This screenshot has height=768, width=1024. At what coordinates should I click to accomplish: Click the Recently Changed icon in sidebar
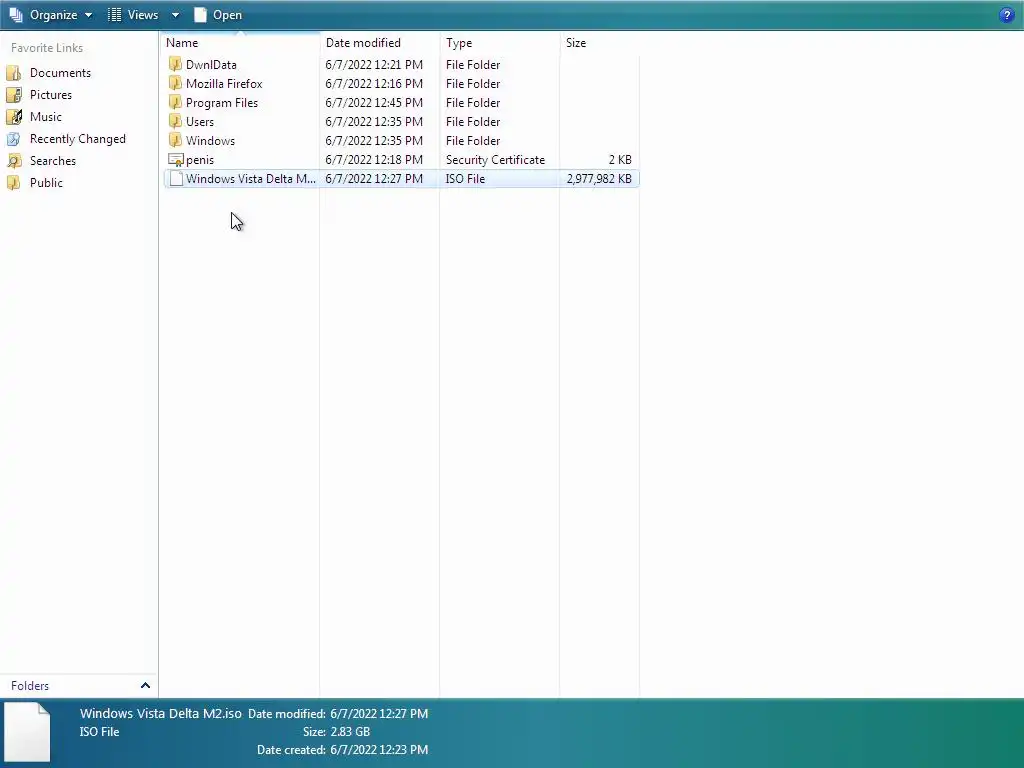click(x=14, y=139)
